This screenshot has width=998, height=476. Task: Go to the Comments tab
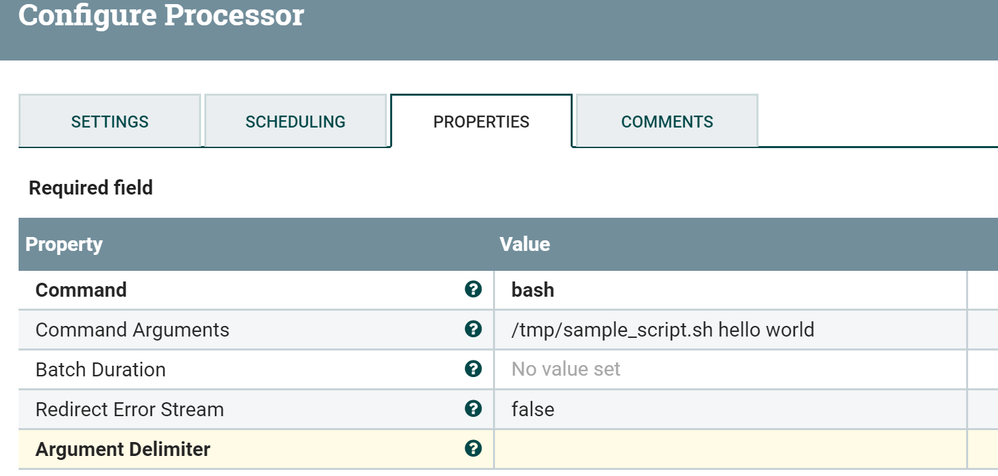tap(667, 121)
